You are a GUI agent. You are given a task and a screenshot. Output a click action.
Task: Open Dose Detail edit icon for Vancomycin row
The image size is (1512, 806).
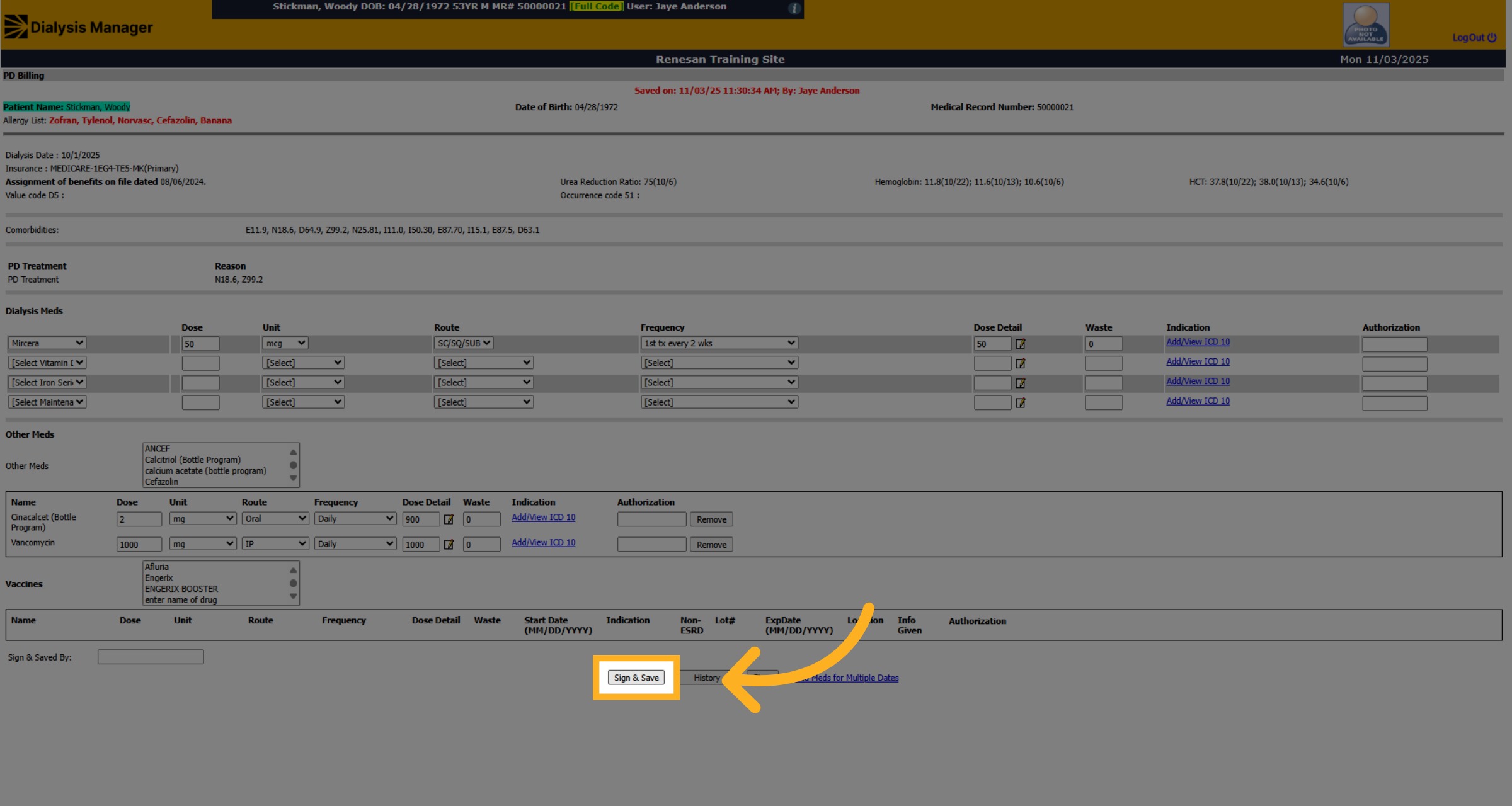pyautogui.click(x=449, y=545)
